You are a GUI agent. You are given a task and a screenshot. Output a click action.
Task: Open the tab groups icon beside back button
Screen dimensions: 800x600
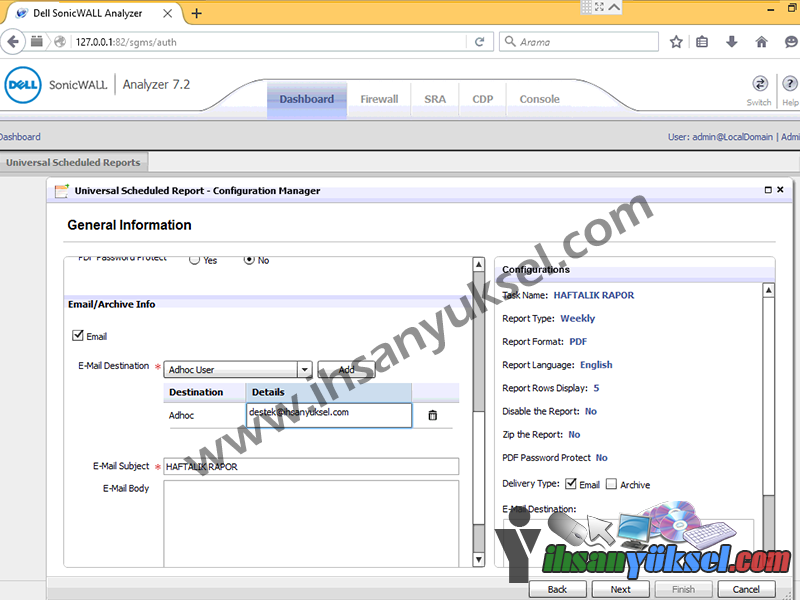pos(37,41)
